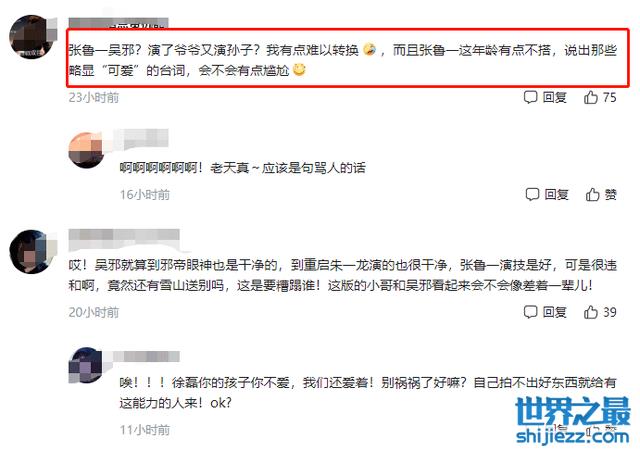Click the shijiezz.com watermark logo
The image size is (640, 451).
pos(572,421)
